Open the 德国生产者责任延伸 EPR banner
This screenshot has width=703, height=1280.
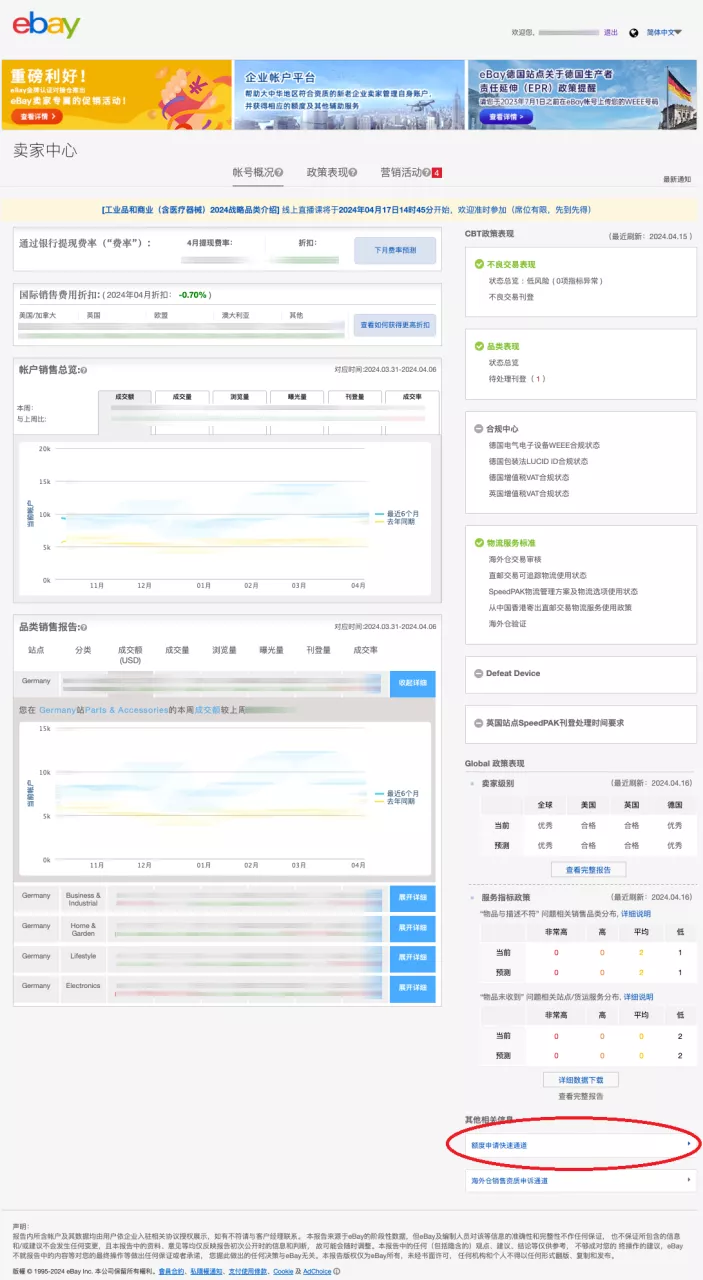click(x=583, y=94)
